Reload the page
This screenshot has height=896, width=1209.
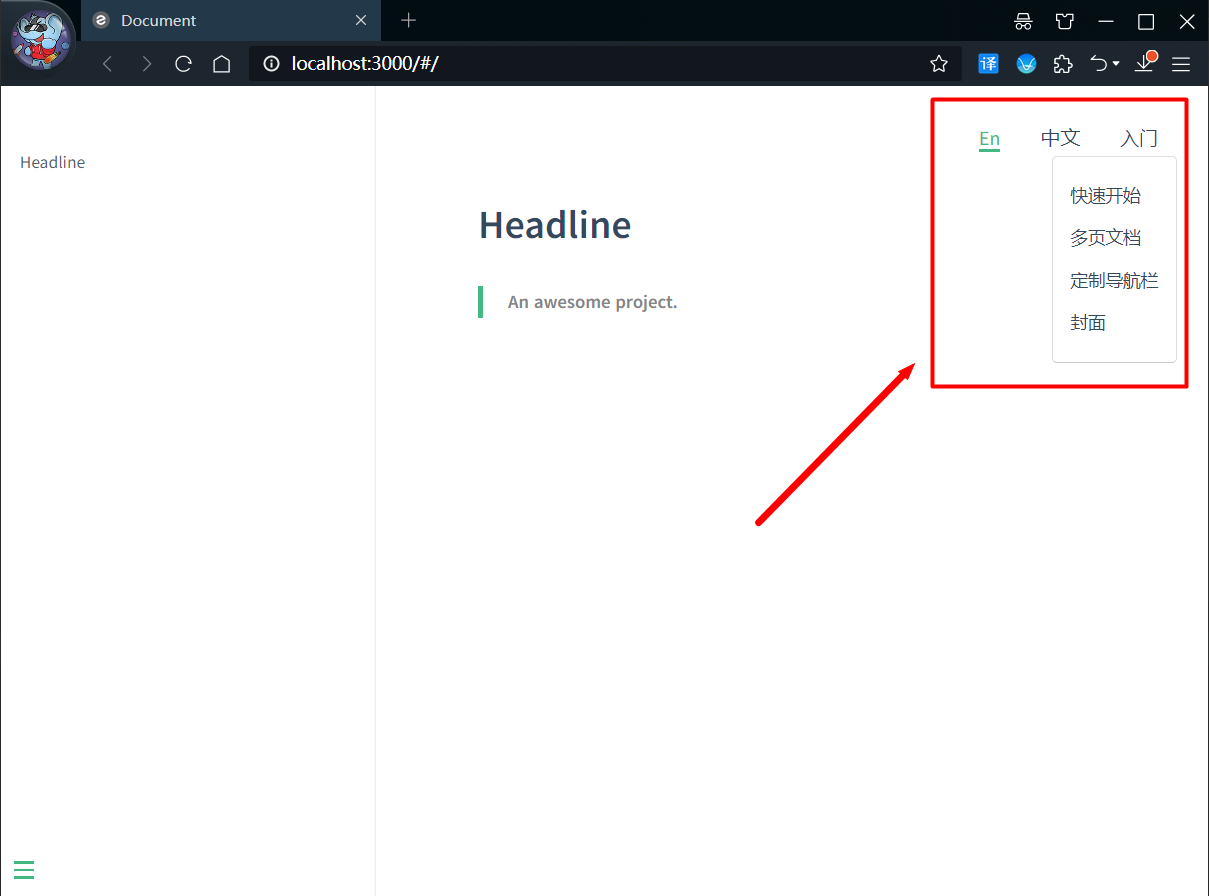click(184, 64)
